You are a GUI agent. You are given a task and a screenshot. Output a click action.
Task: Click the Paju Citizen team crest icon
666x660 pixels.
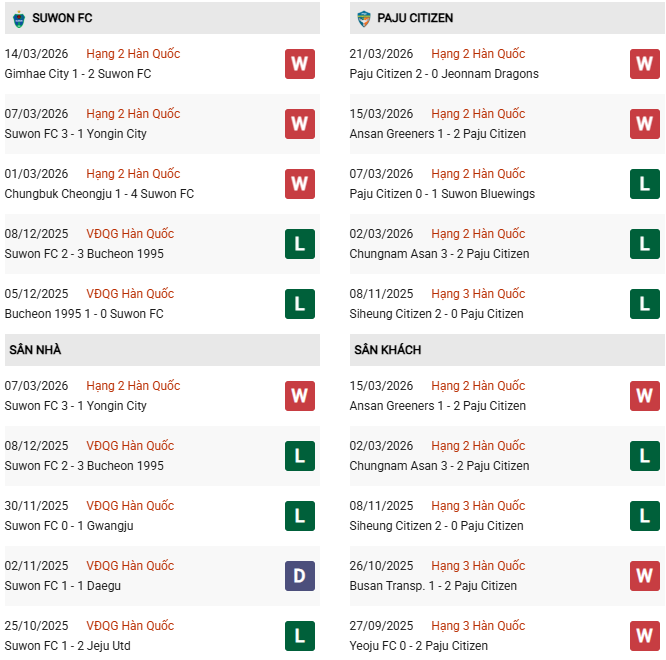tap(364, 18)
